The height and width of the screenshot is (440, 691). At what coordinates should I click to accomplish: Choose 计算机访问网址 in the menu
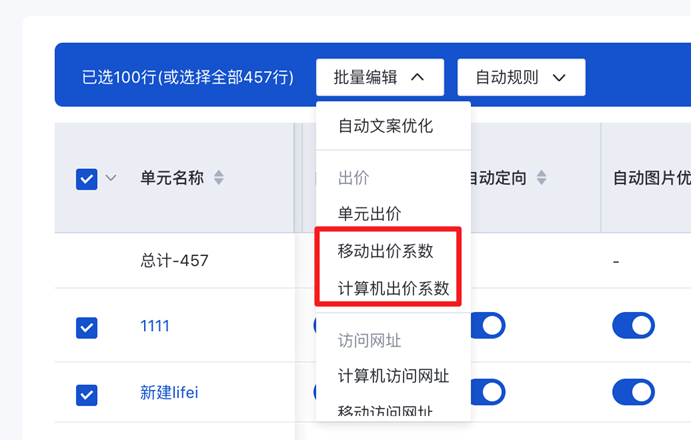point(393,376)
